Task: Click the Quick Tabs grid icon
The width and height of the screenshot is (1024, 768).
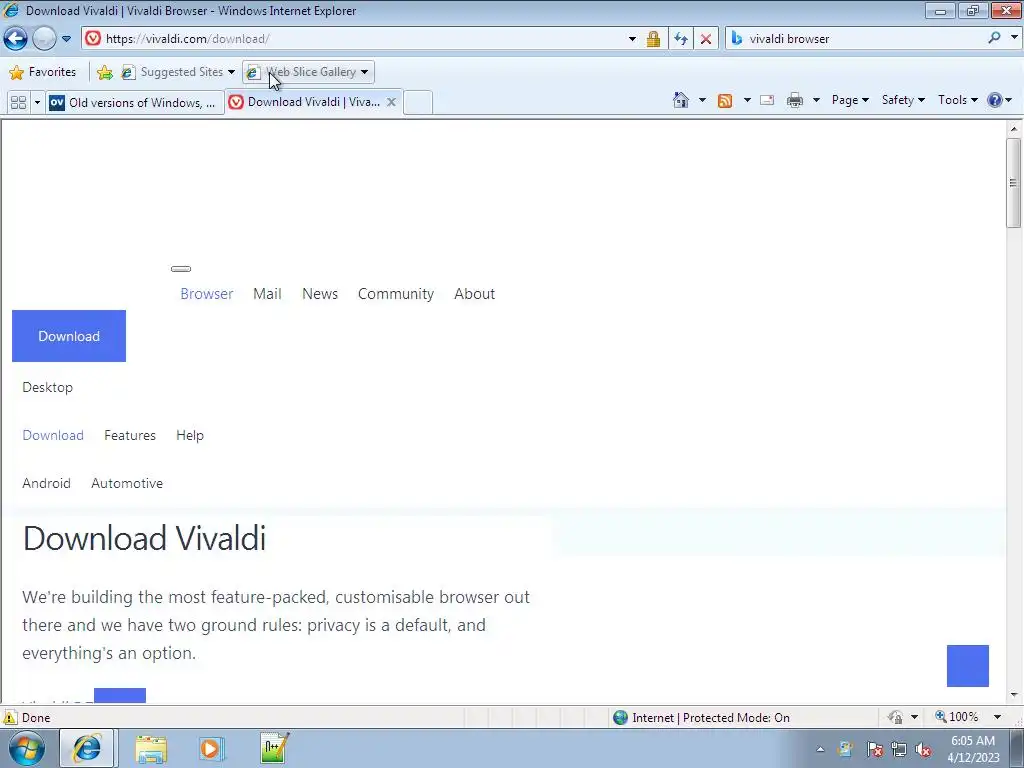Action: coord(18,103)
